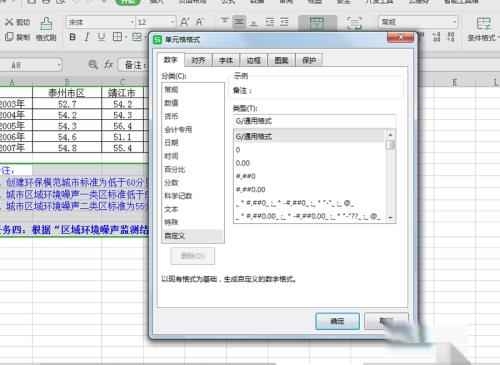
Task: Click the fx insert function icon
Action: pyautogui.click(x=108, y=64)
